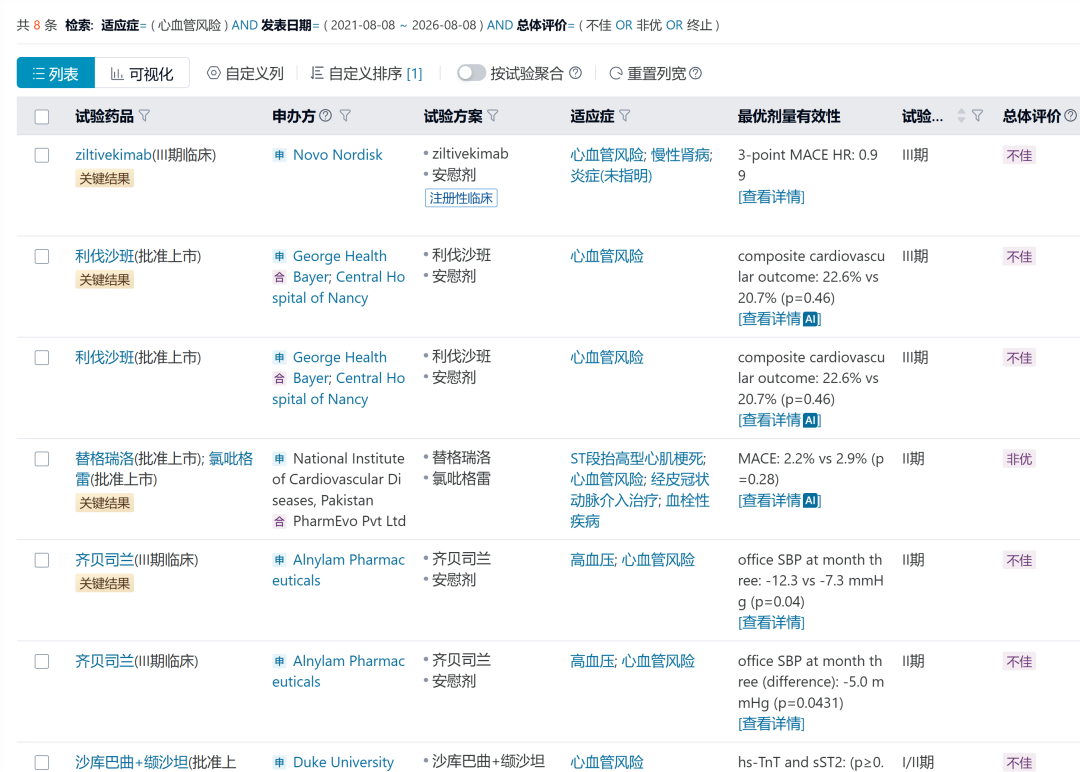The width and height of the screenshot is (1080, 772).
Task: Click Duke University company icon
Action: coord(279,762)
